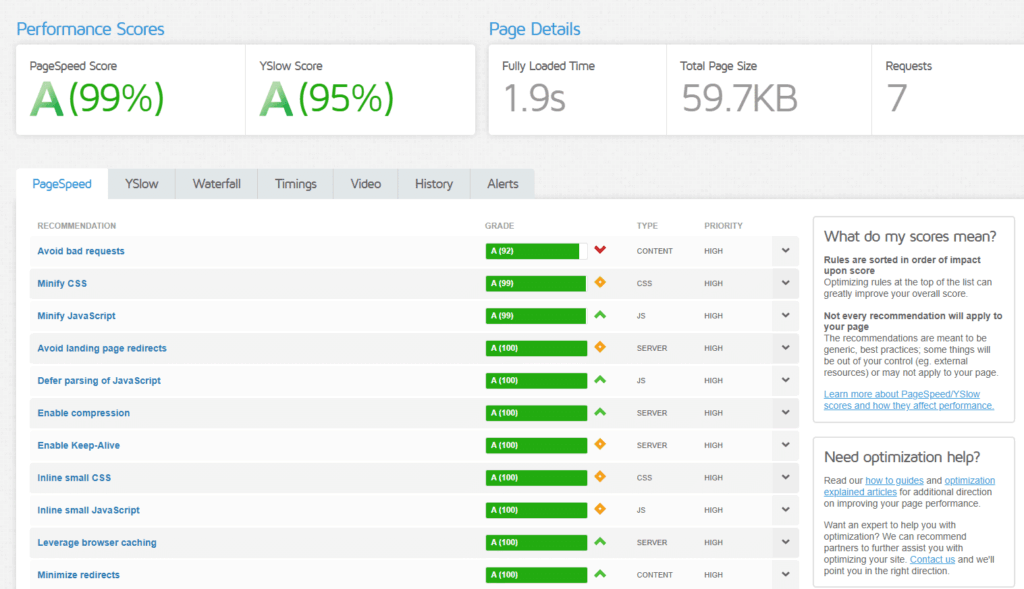Click the orange diamond next to Enable Keep-Alive
Viewport: 1024px width, 589px height.
coord(600,445)
